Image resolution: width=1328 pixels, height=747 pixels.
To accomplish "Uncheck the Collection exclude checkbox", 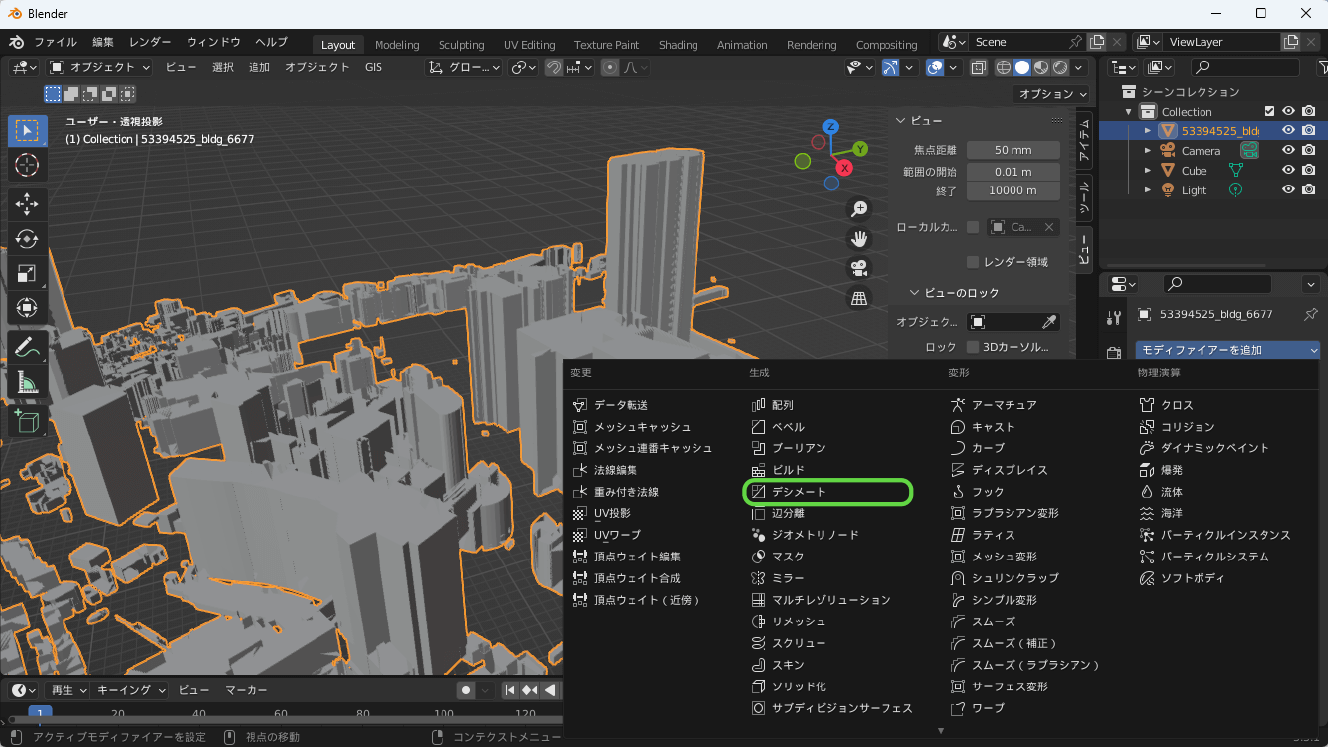I will (1270, 111).
